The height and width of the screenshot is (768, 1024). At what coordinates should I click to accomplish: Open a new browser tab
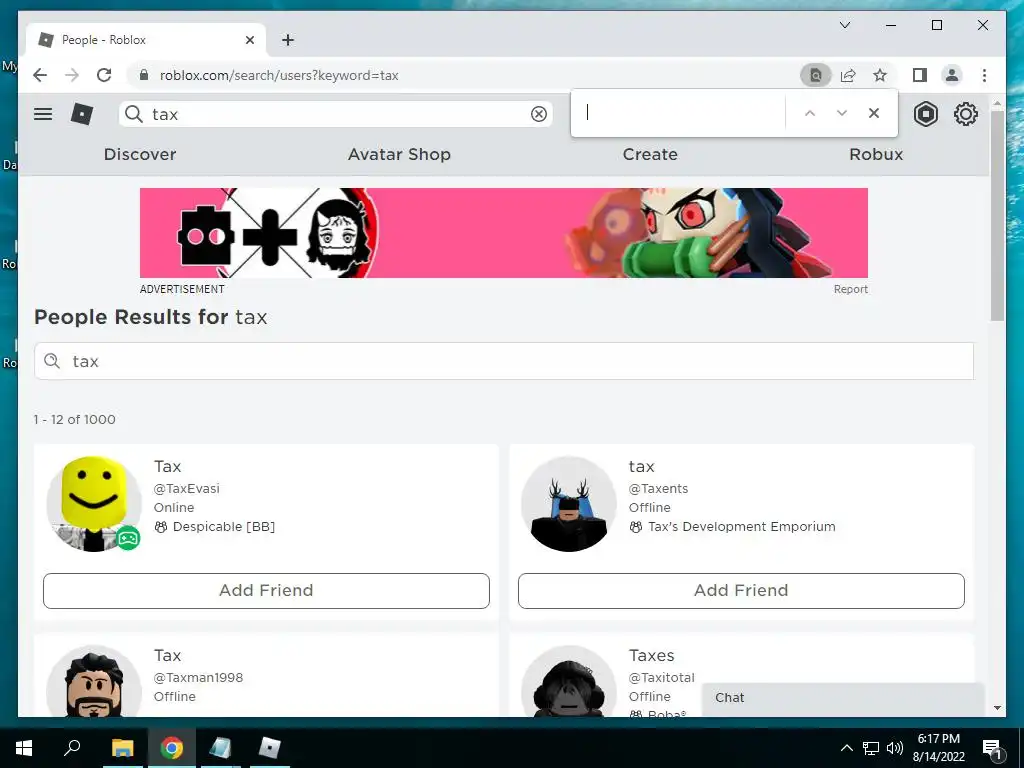(287, 40)
